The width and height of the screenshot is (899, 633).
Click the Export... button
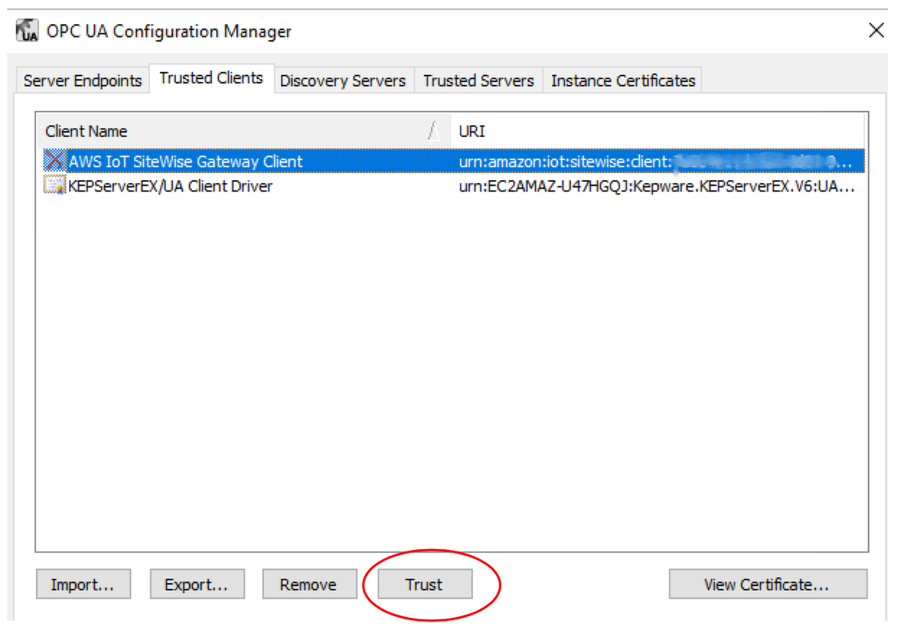click(x=196, y=585)
